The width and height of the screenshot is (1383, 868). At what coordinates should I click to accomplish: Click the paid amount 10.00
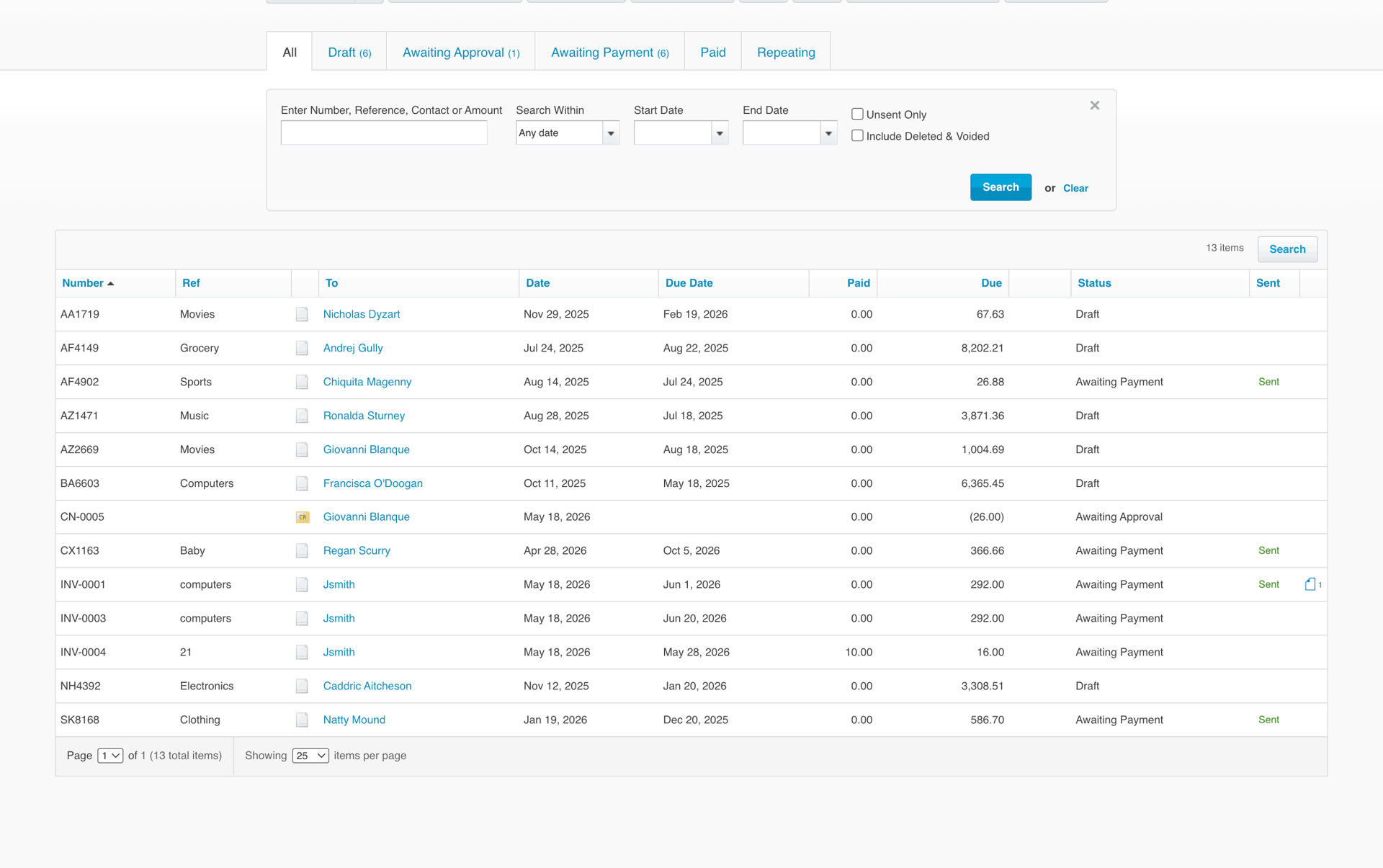pyautogui.click(x=859, y=652)
